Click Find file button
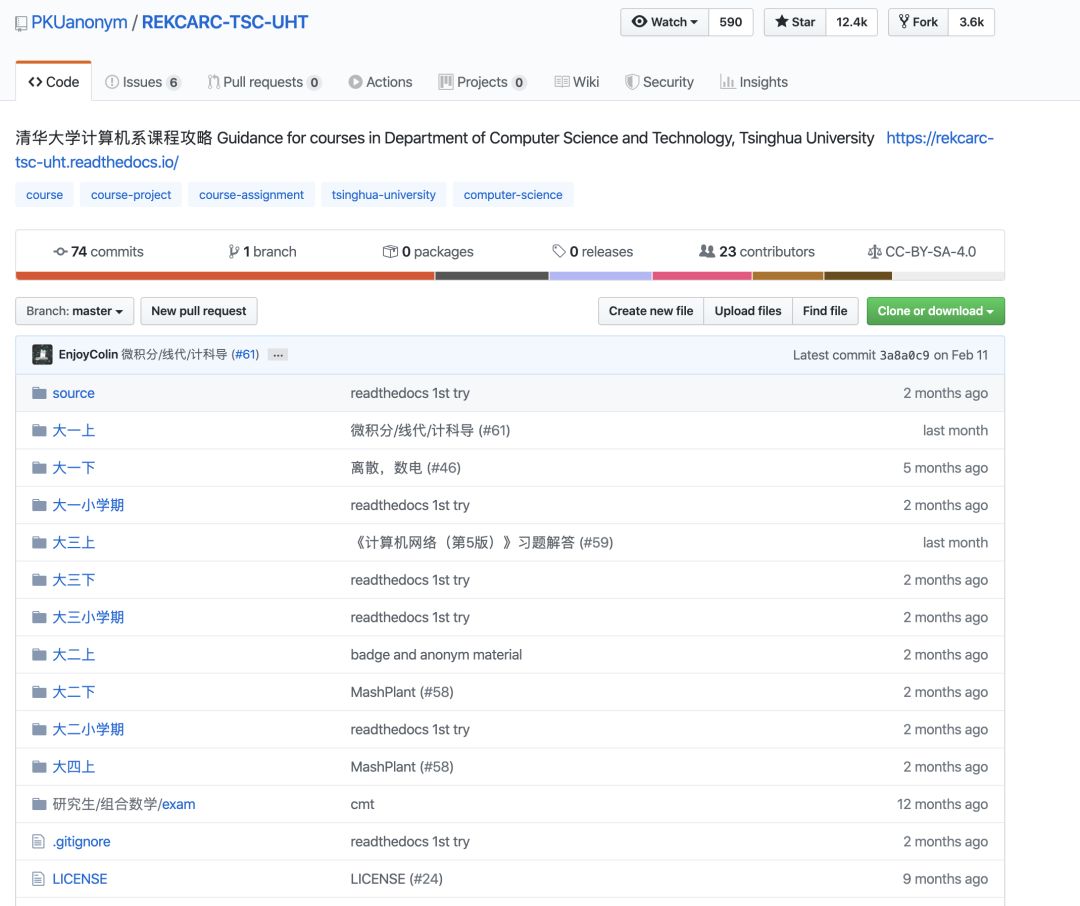The height and width of the screenshot is (906, 1080). (x=825, y=311)
